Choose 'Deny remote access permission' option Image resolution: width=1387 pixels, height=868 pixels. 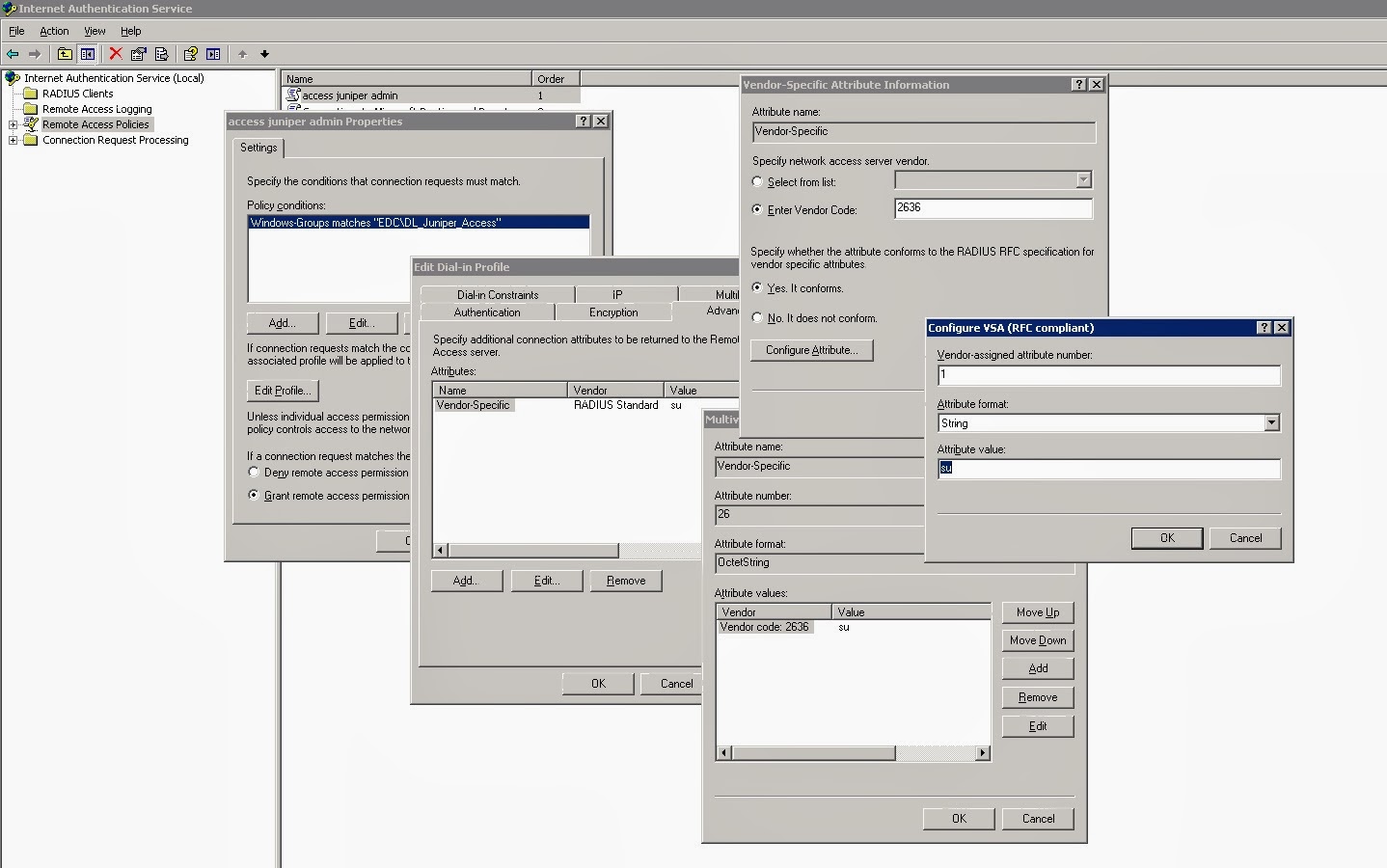pyautogui.click(x=253, y=473)
